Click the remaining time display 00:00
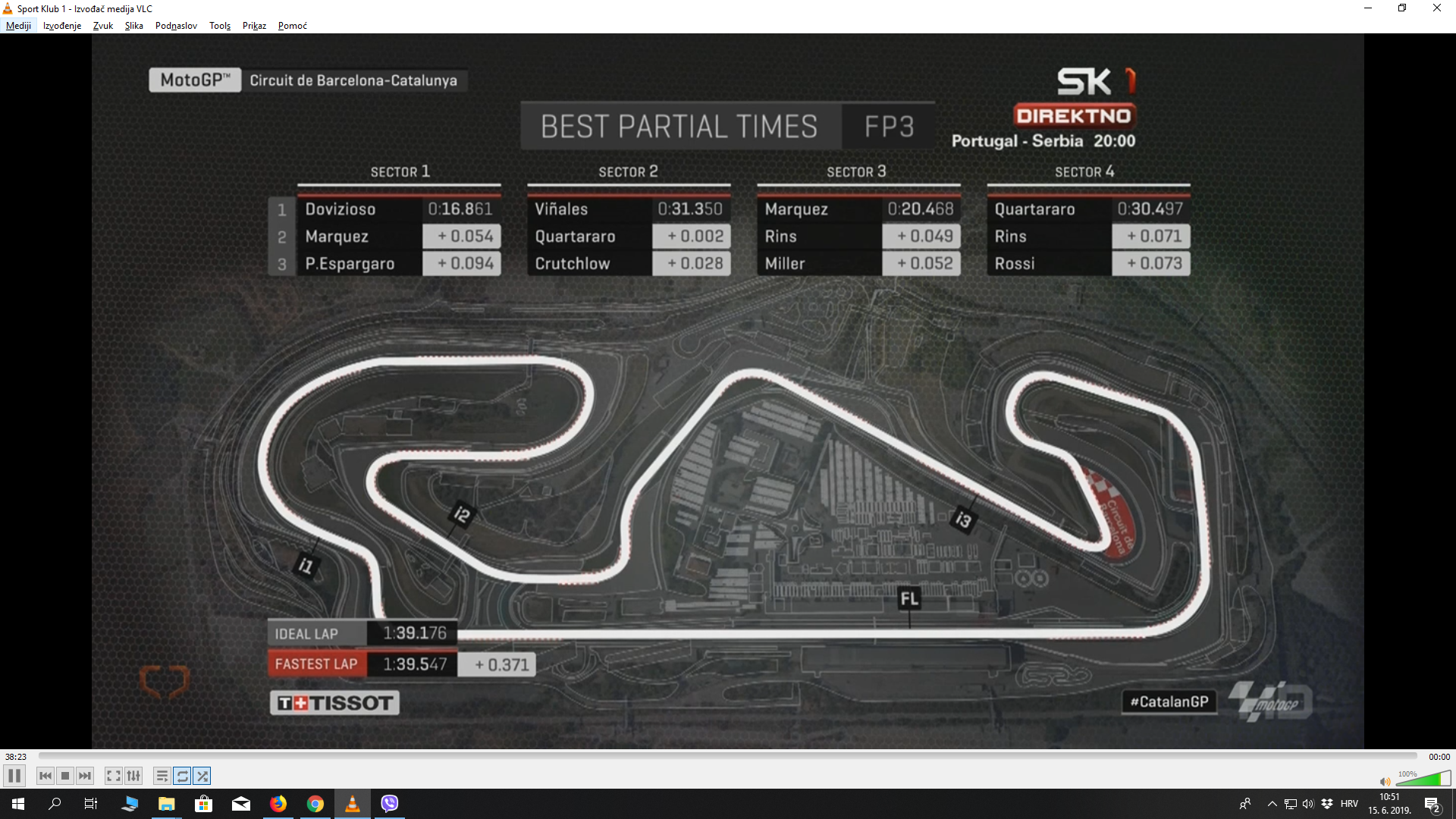The image size is (1456, 819). 1439,757
